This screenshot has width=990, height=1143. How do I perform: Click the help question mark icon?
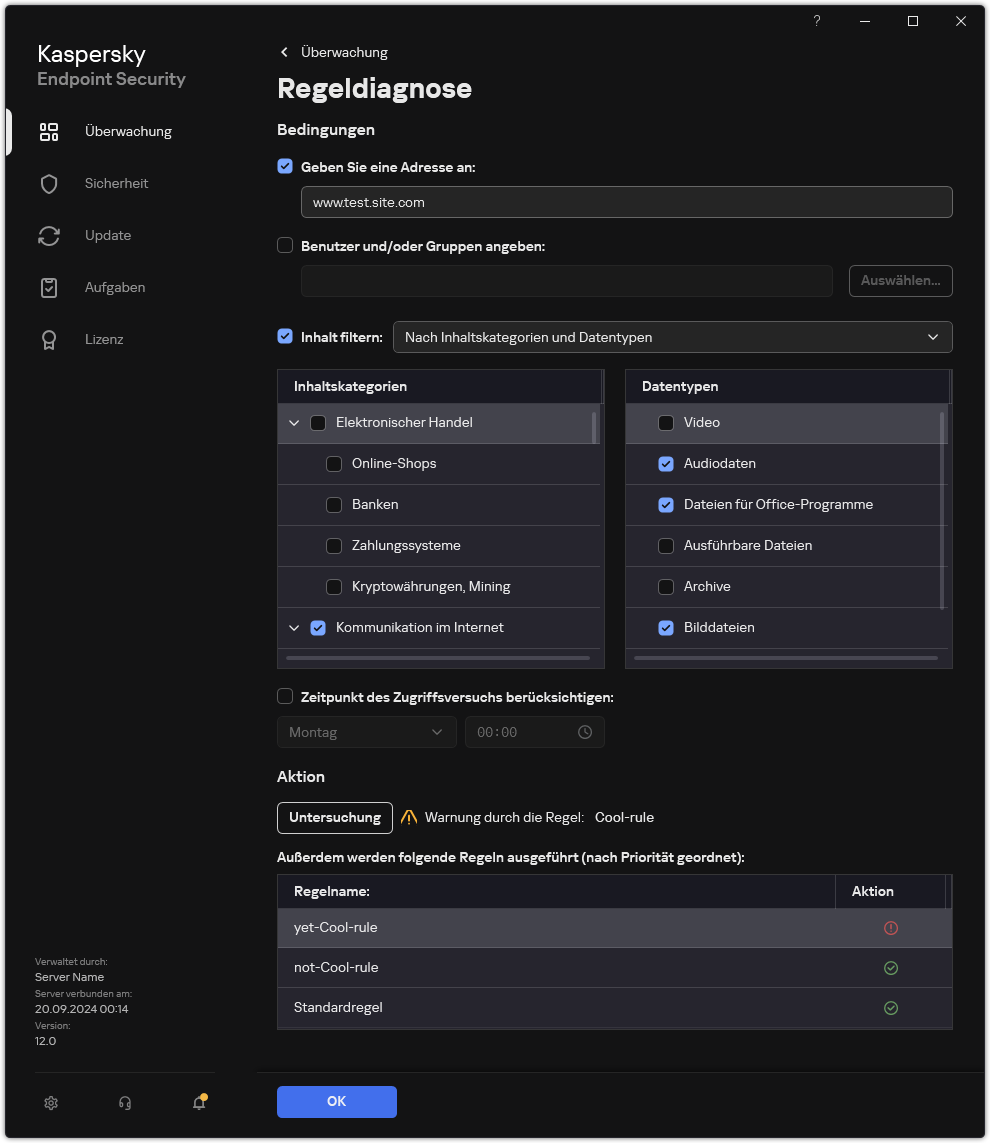click(x=817, y=21)
